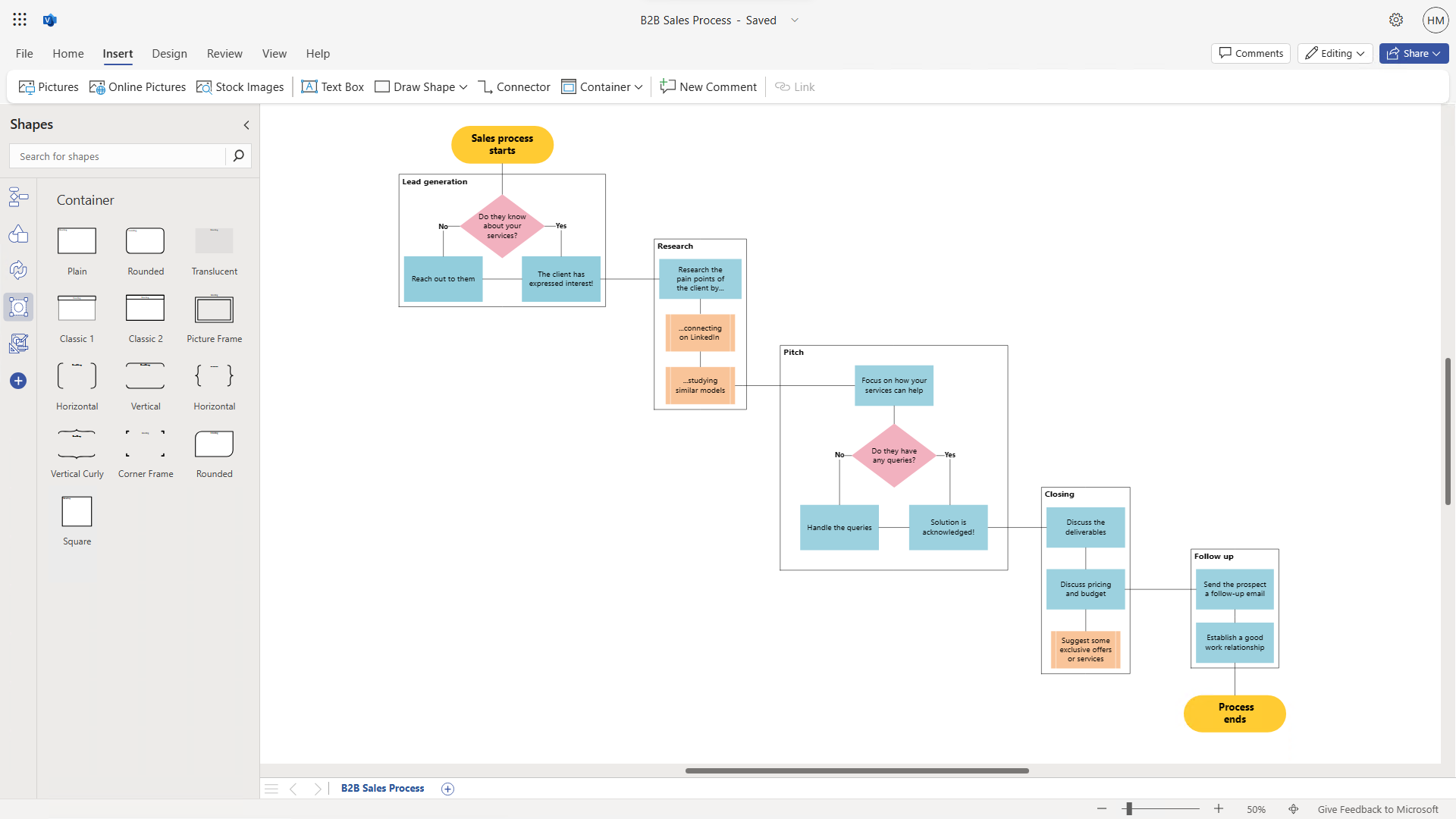
Task: Select the Online Pictures tool
Action: tap(138, 86)
